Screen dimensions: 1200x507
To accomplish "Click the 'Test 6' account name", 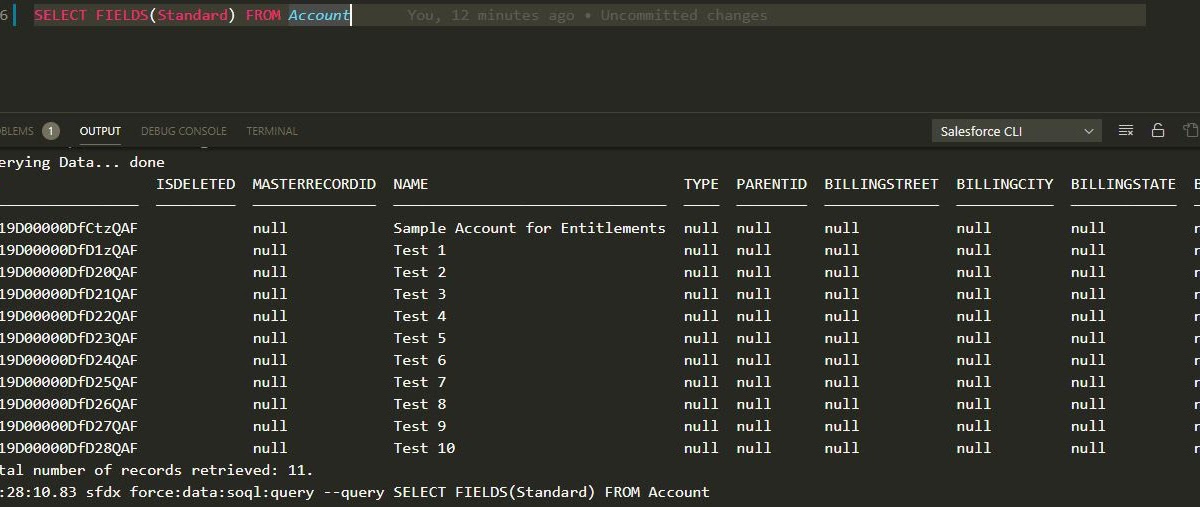I will 419,360.
